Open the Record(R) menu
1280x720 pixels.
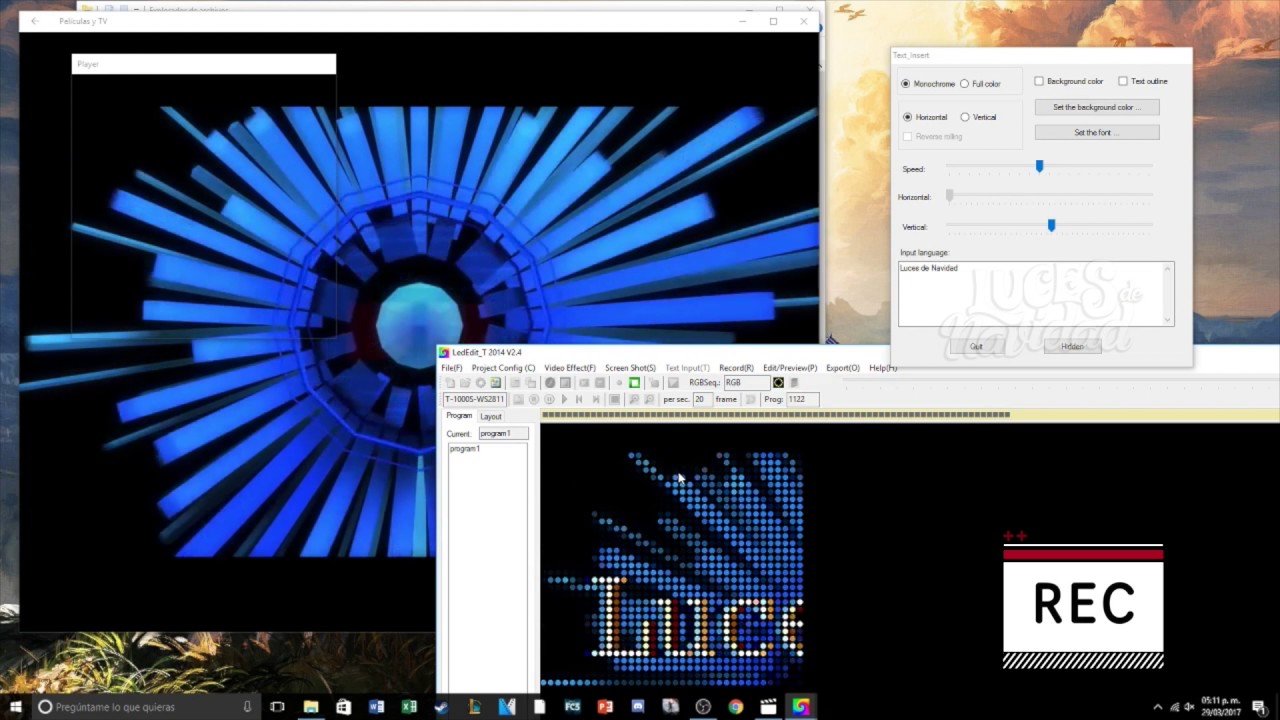tap(736, 368)
